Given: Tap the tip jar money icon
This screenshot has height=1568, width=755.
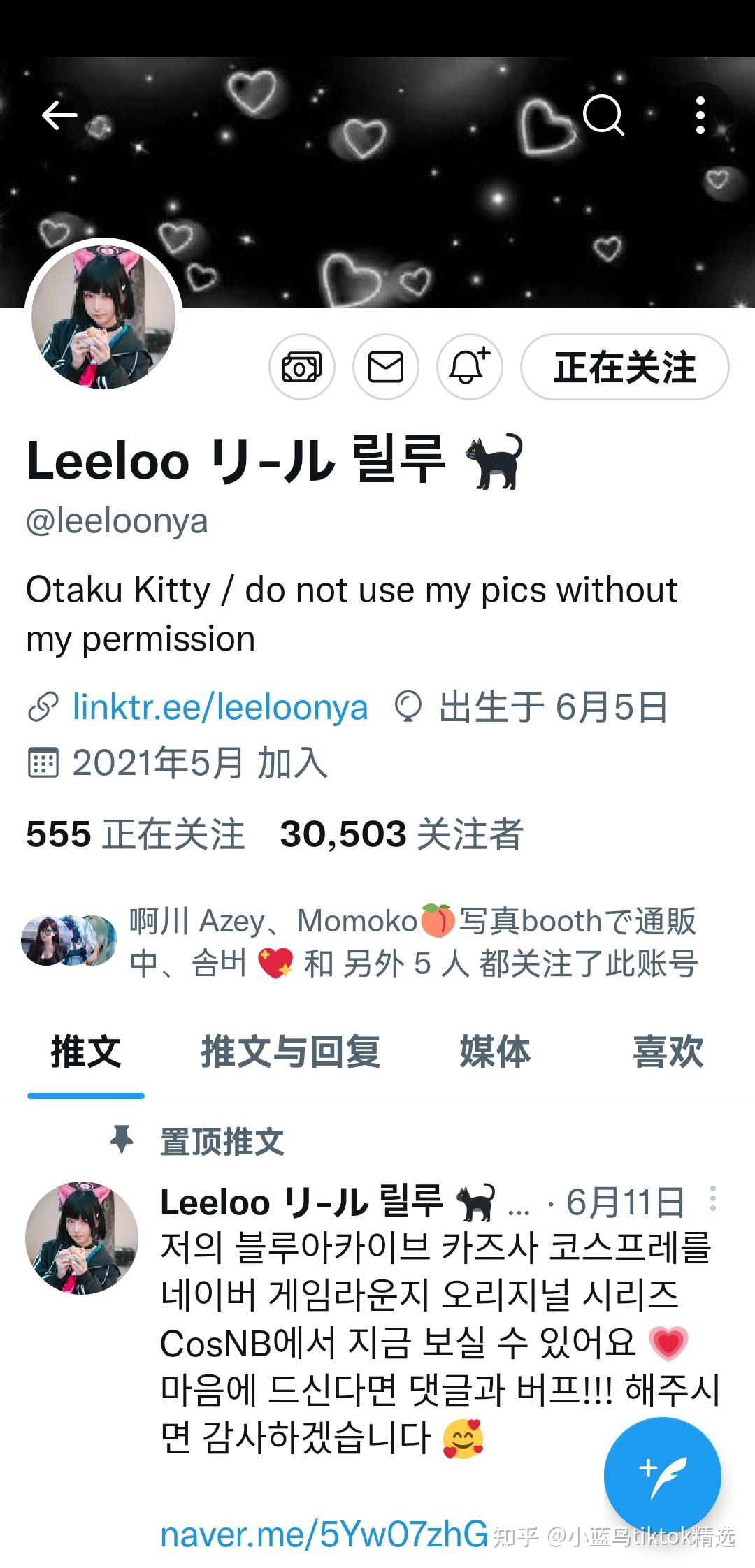Looking at the screenshot, I should [x=302, y=367].
